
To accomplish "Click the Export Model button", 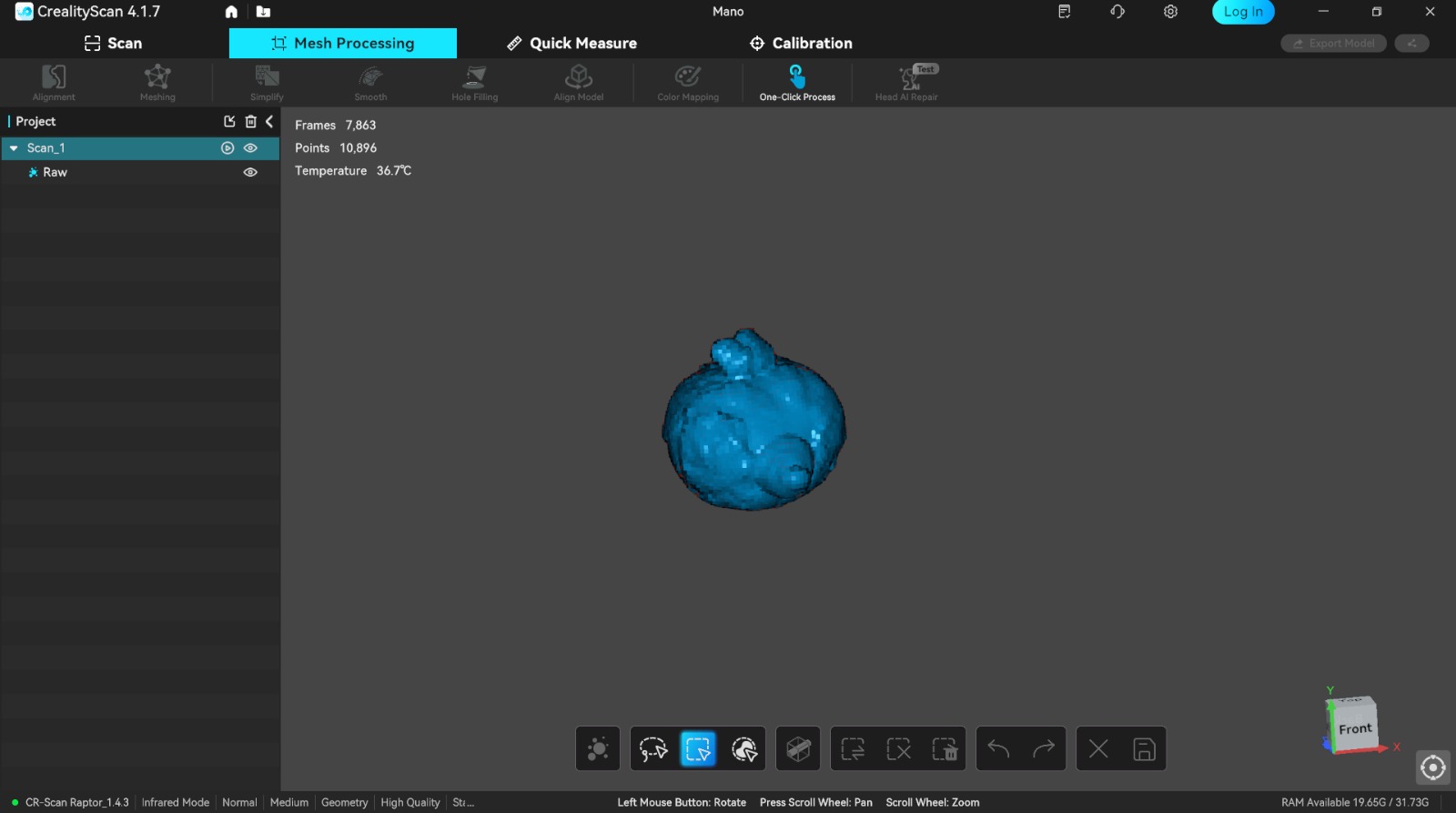I will click(1333, 43).
